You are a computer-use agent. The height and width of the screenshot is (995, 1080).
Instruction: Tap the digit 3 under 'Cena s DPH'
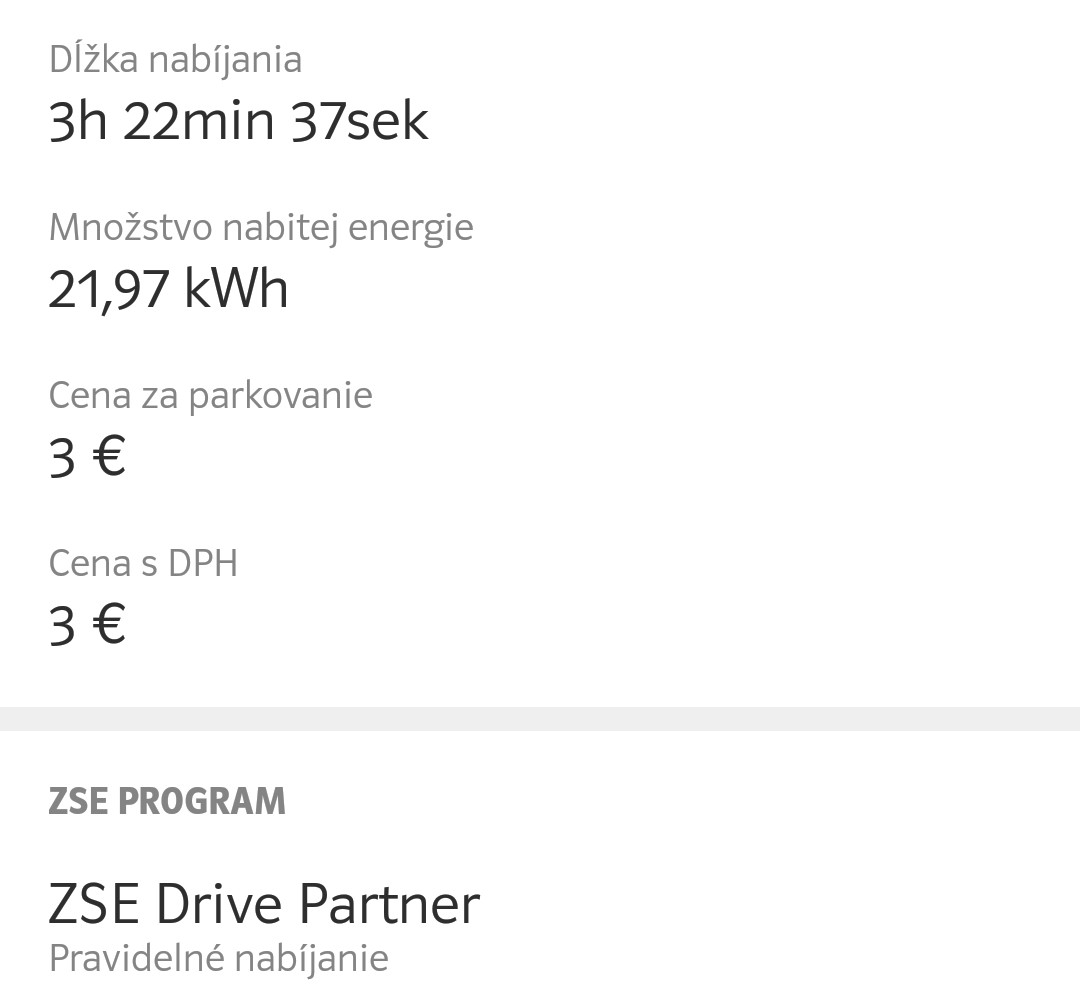click(62, 626)
